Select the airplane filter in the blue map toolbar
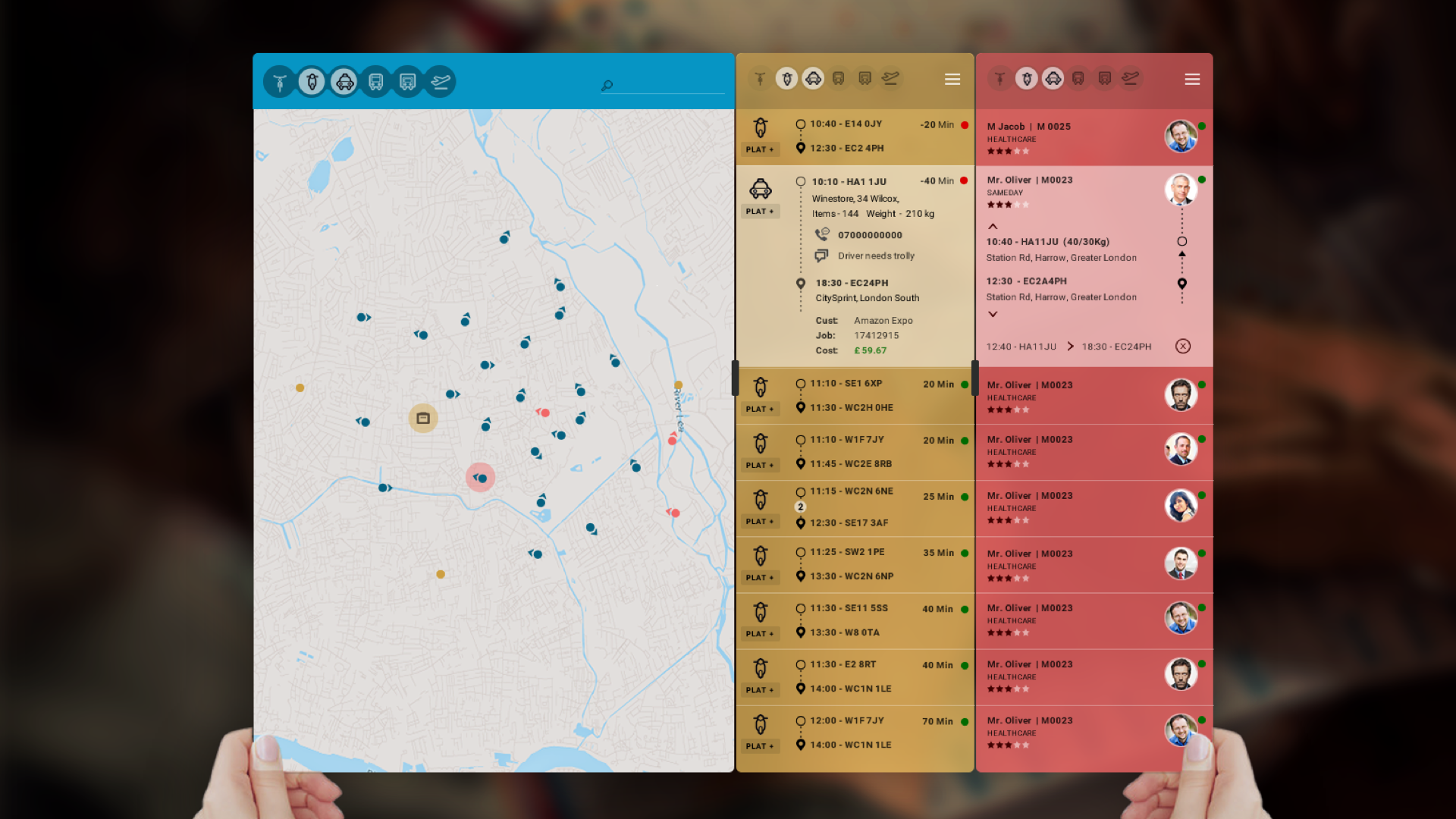The height and width of the screenshot is (819, 1456). point(441,82)
